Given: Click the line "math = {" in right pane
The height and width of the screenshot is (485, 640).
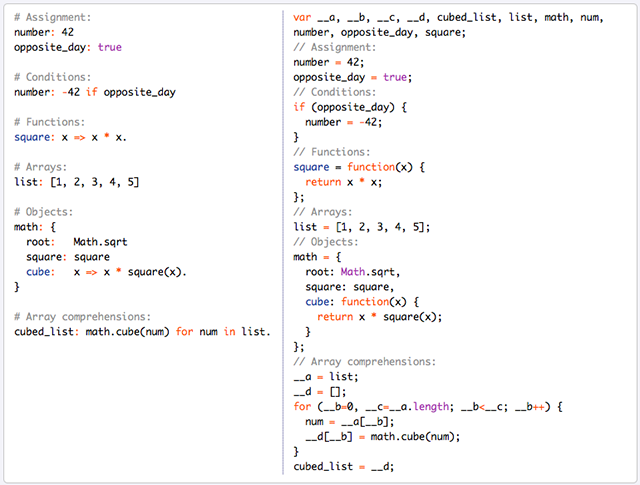Looking at the screenshot, I should point(317,257).
